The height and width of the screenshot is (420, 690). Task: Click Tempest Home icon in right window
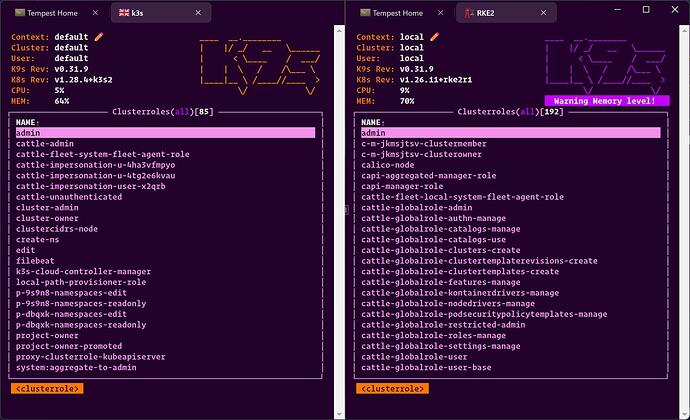[365, 13]
